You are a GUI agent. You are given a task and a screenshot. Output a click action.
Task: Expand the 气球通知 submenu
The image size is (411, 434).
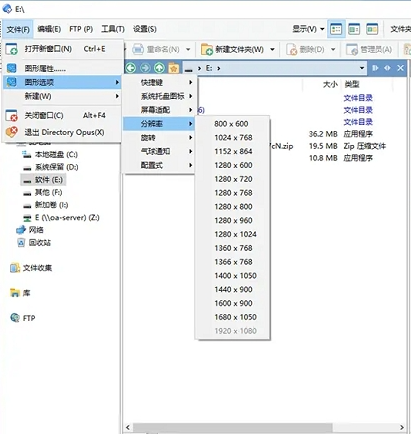(160, 151)
